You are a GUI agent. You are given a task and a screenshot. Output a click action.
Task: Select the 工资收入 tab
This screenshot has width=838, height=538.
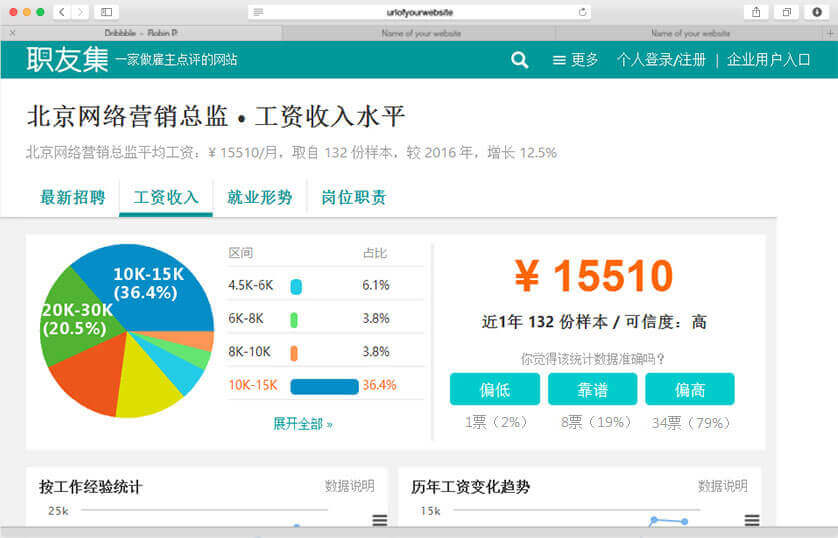[166, 198]
